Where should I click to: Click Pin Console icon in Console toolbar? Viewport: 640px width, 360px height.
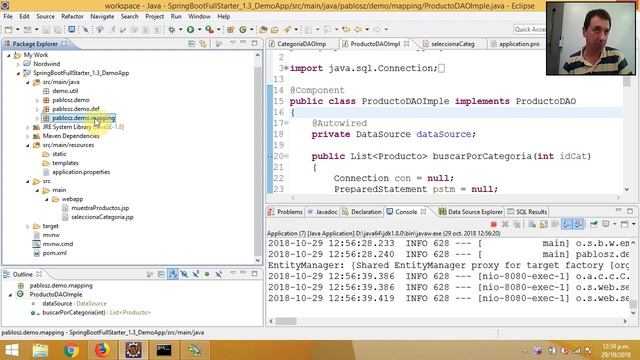pyautogui.click(x=594, y=224)
